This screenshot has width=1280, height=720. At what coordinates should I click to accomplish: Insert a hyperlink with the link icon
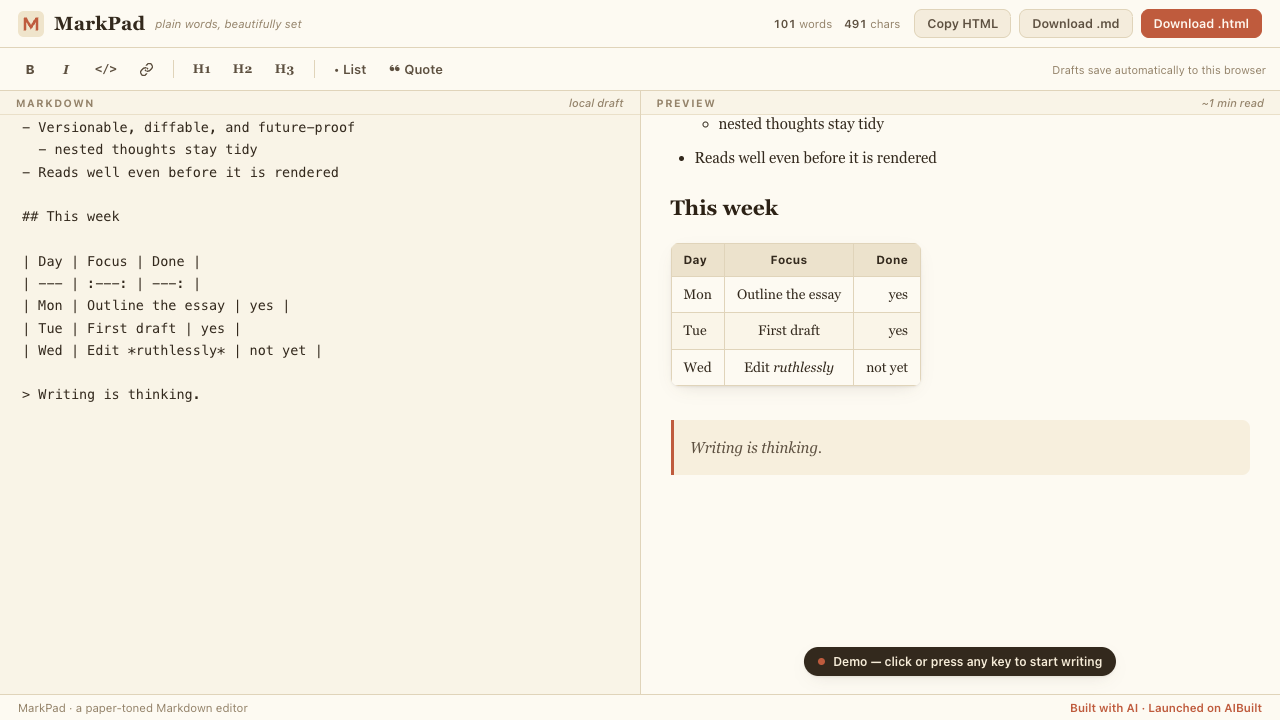(x=147, y=69)
